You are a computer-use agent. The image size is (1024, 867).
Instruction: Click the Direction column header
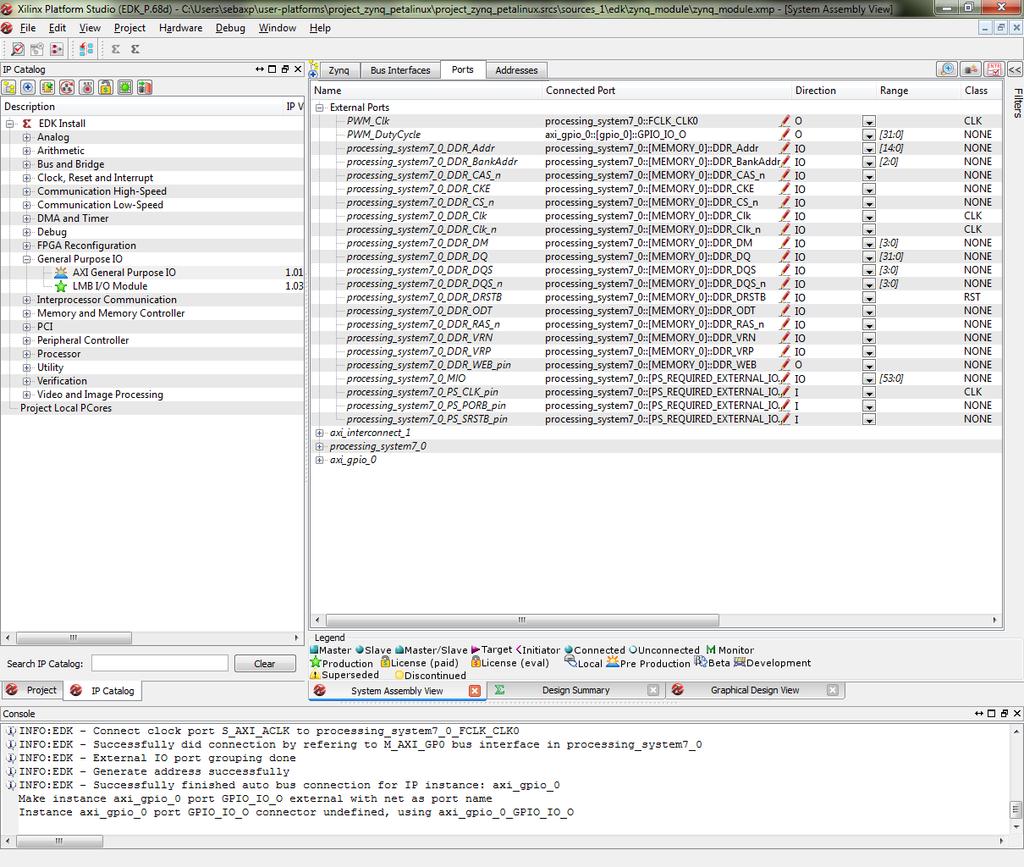(834, 91)
